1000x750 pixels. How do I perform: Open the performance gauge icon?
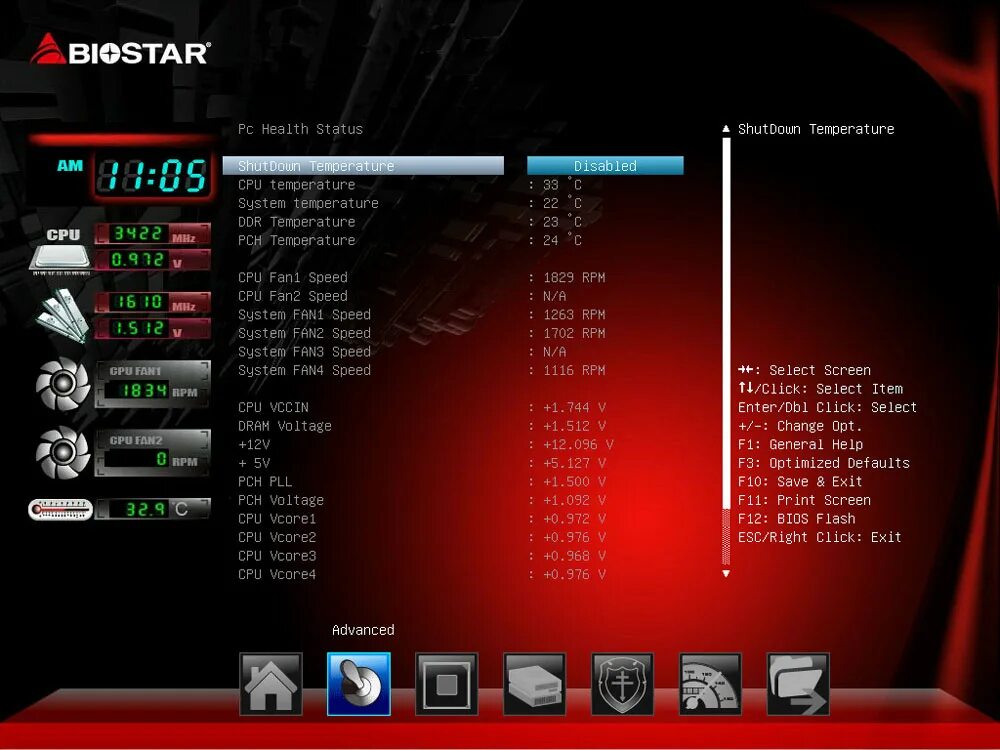point(710,684)
